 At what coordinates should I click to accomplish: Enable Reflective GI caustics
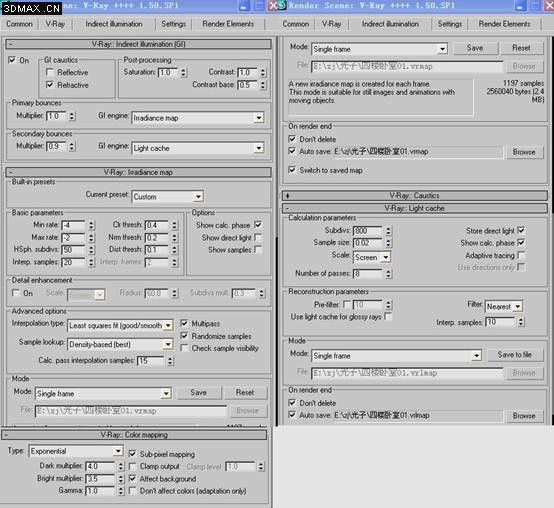50,72
